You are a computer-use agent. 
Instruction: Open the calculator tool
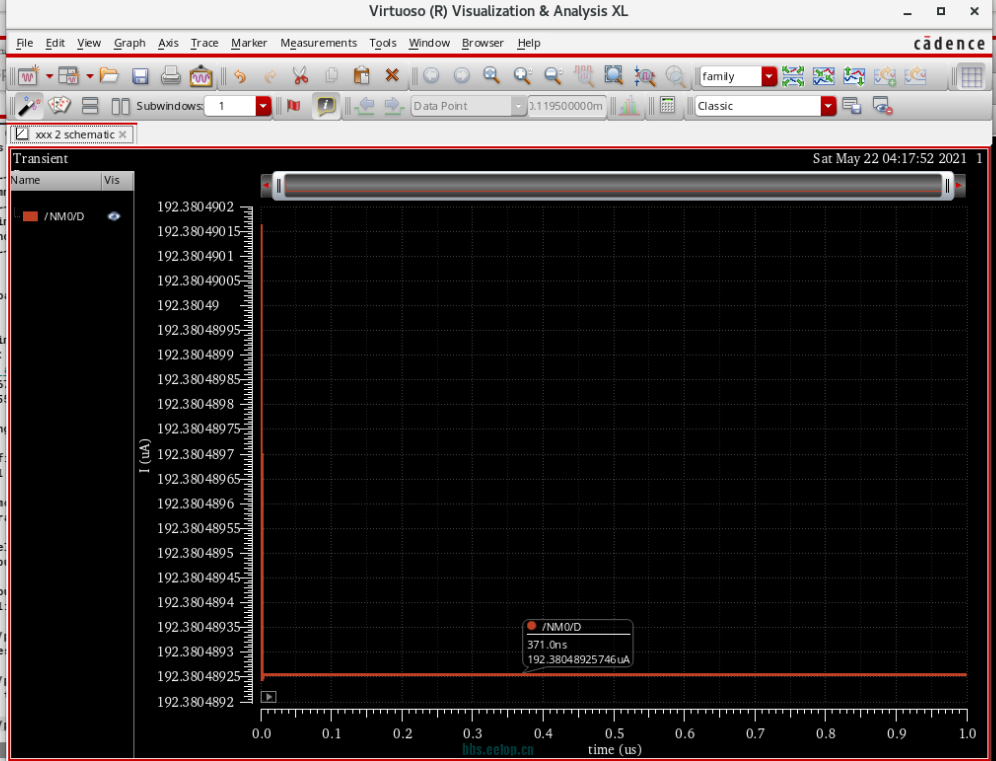pyautogui.click(x=667, y=105)
